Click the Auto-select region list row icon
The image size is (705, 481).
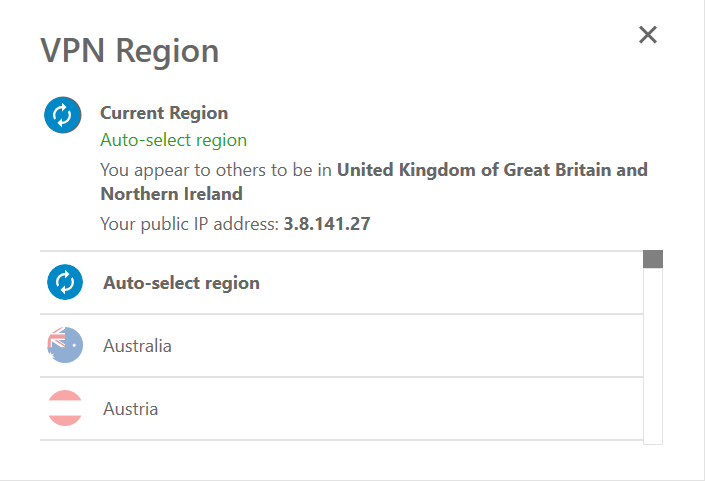[x=65, y=282]
